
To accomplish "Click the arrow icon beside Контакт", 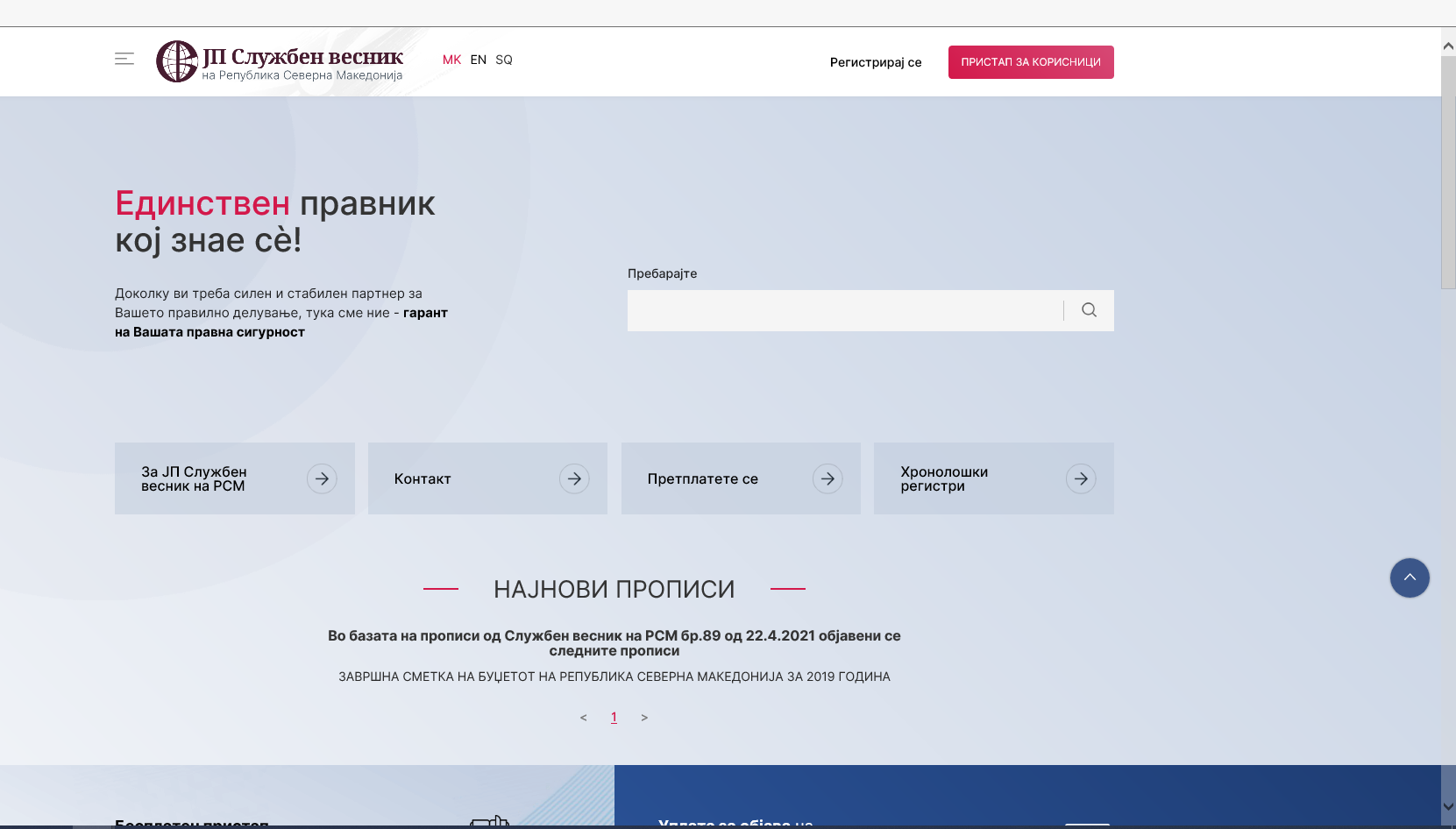I will coord(574,479).
